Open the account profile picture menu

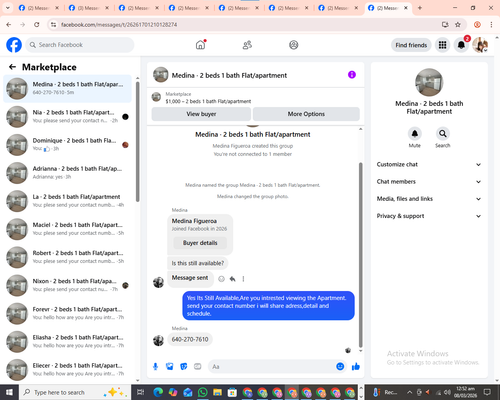pos(480,45)
